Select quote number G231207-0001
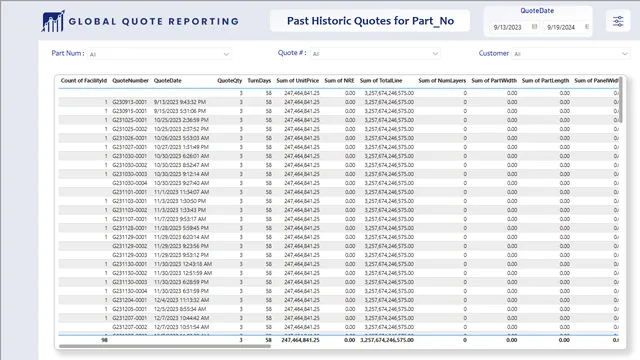The height and width of the screenshot is (360, 640). point(129,318)
